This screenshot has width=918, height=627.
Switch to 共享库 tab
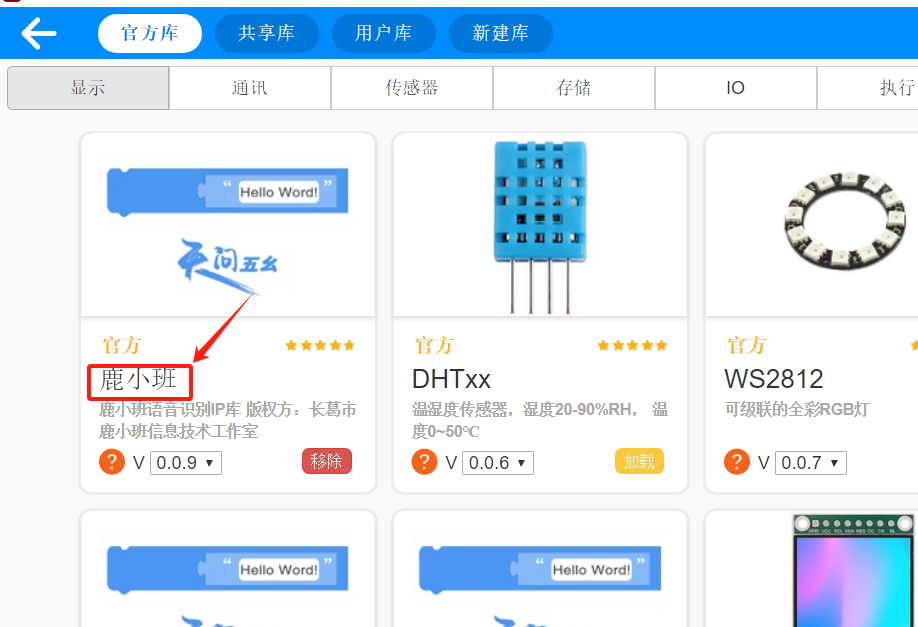pyautogui.click(x=267, y=33)
